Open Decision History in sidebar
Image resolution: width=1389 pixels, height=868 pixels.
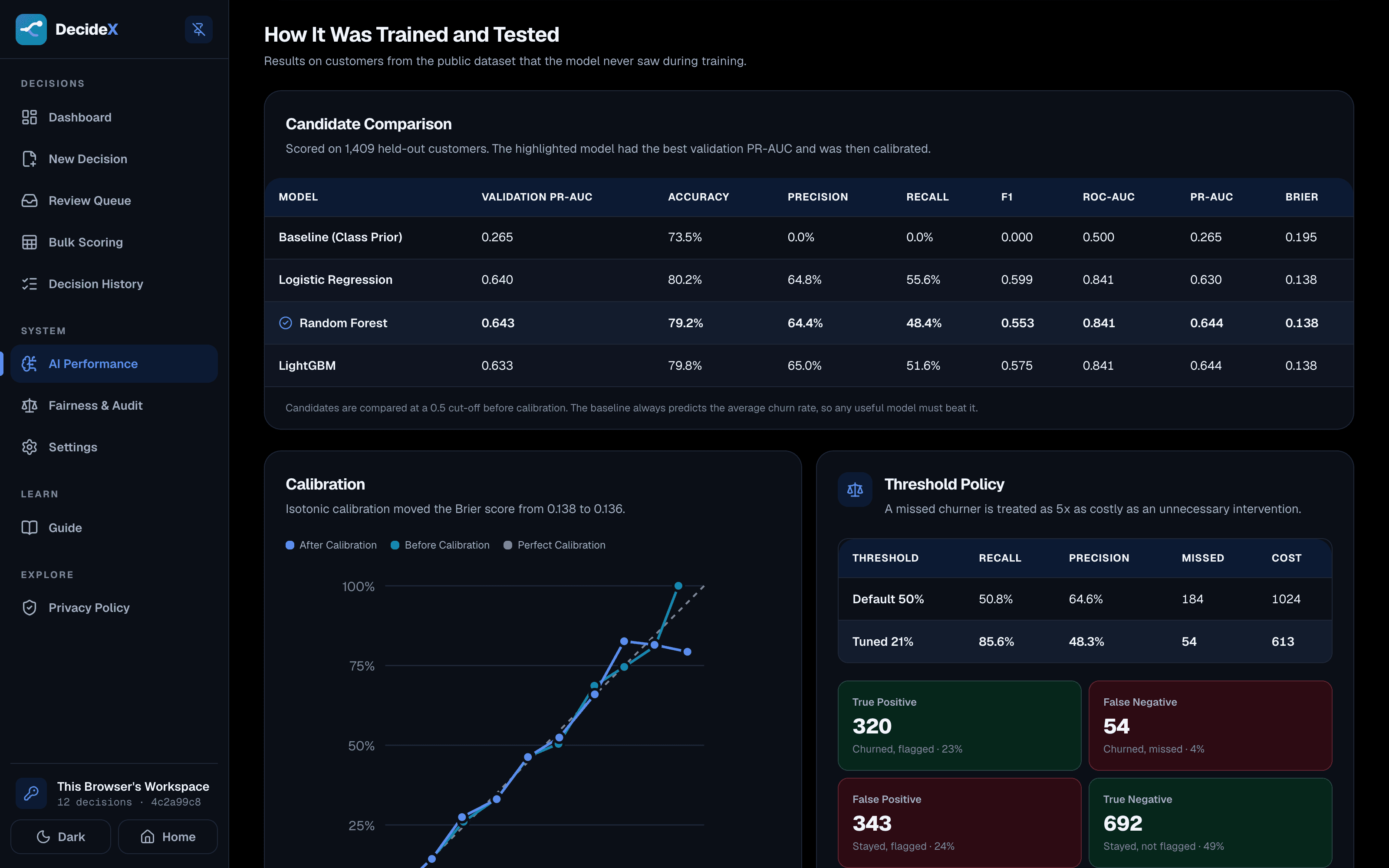(114, 283)
